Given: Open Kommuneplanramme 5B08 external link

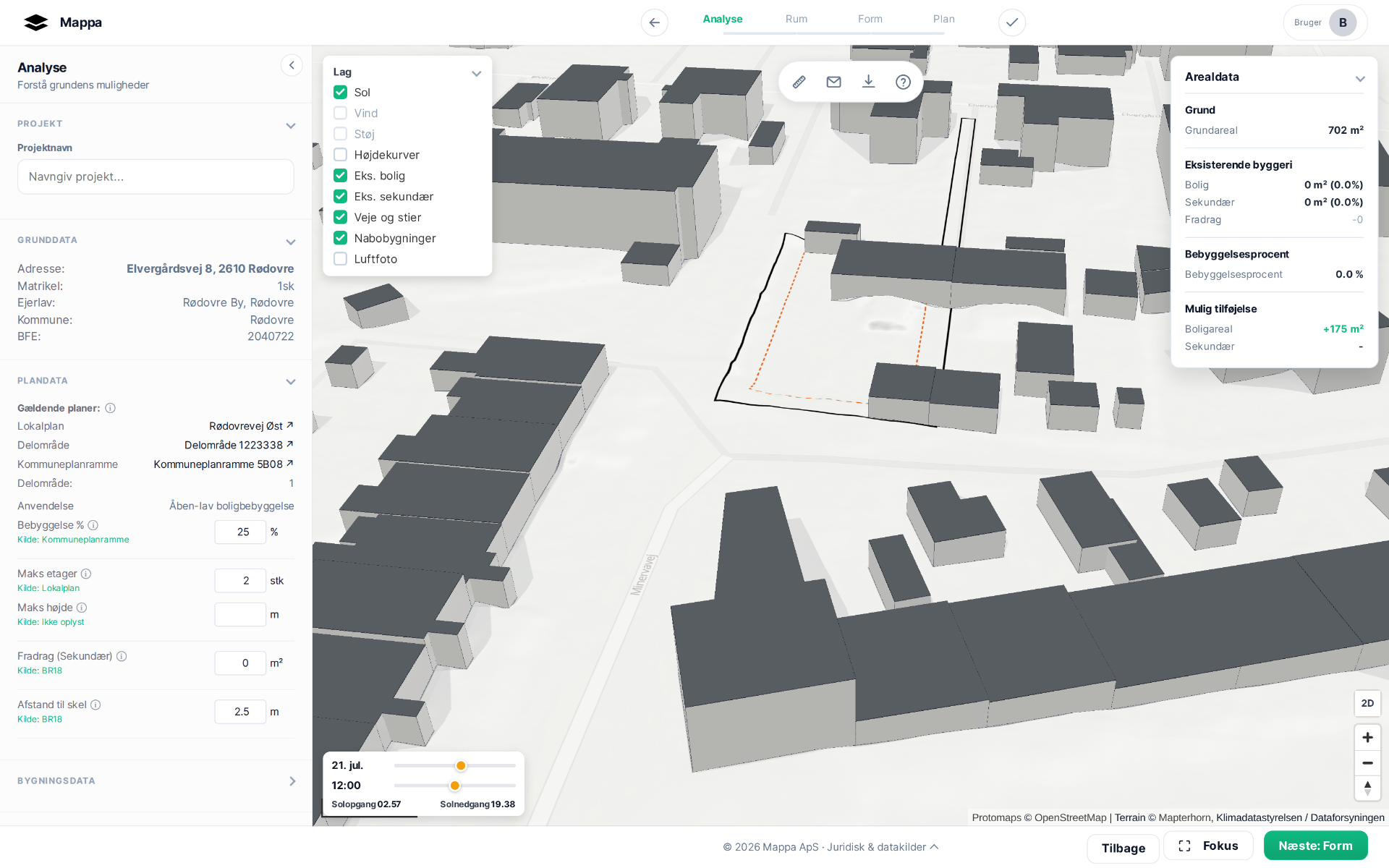Looking at the screenshot, I should click(224, 464).
